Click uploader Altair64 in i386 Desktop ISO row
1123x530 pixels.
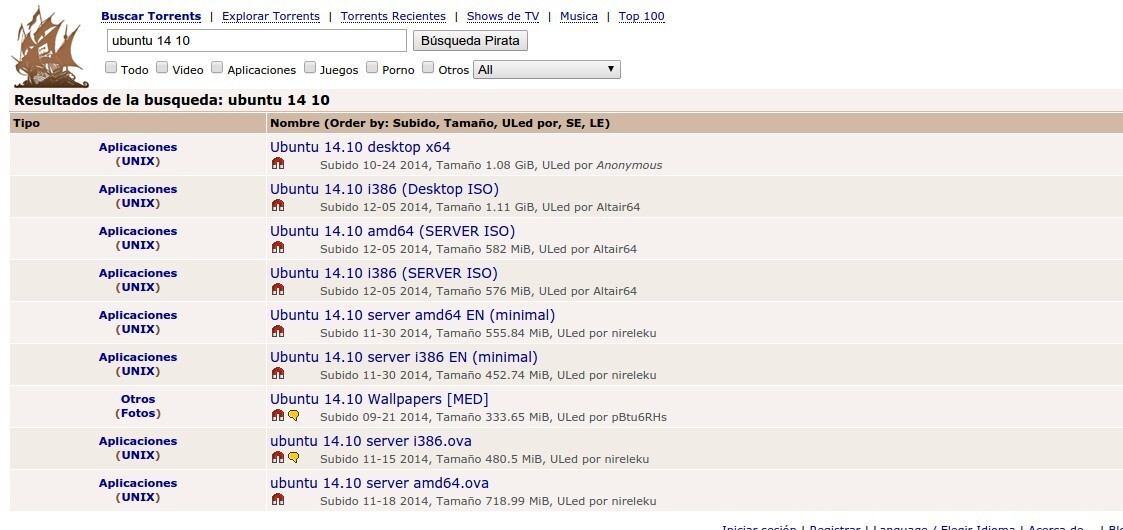click(x=618, y=207)
